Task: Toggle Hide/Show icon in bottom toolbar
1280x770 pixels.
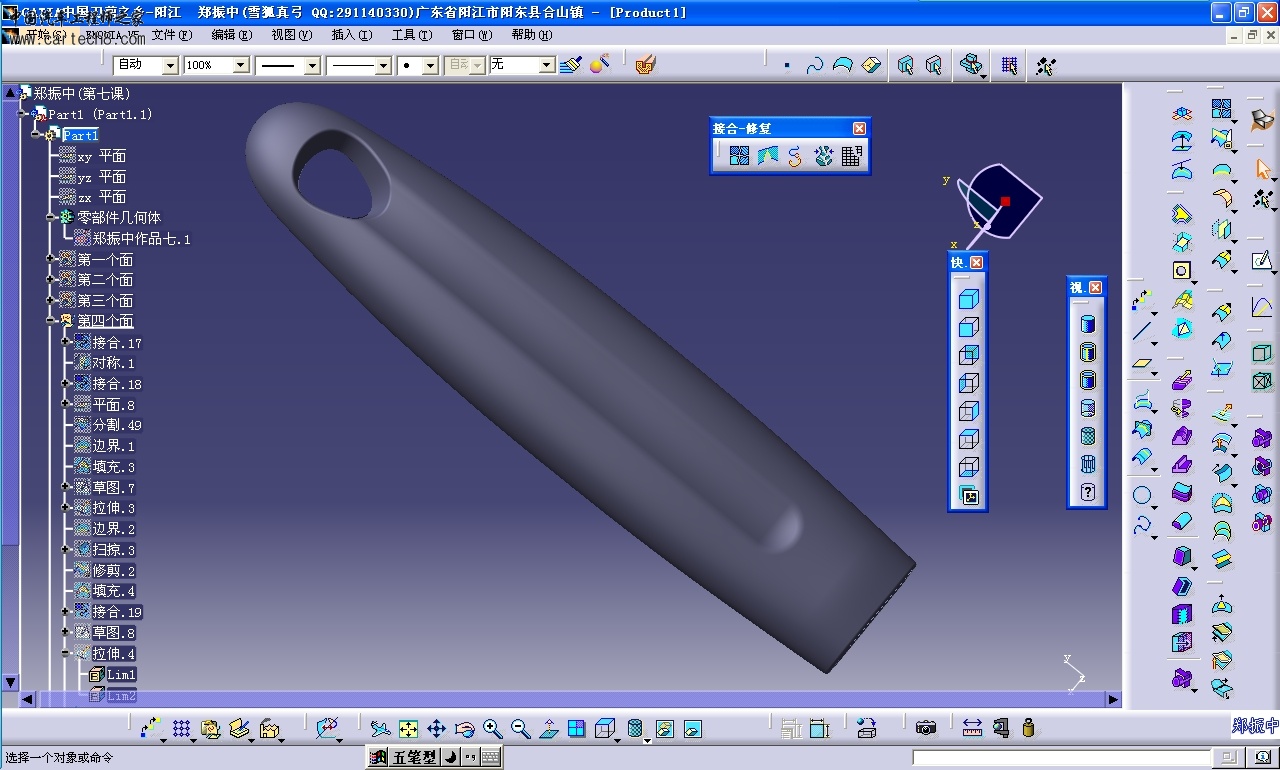Action: [664, 729]
